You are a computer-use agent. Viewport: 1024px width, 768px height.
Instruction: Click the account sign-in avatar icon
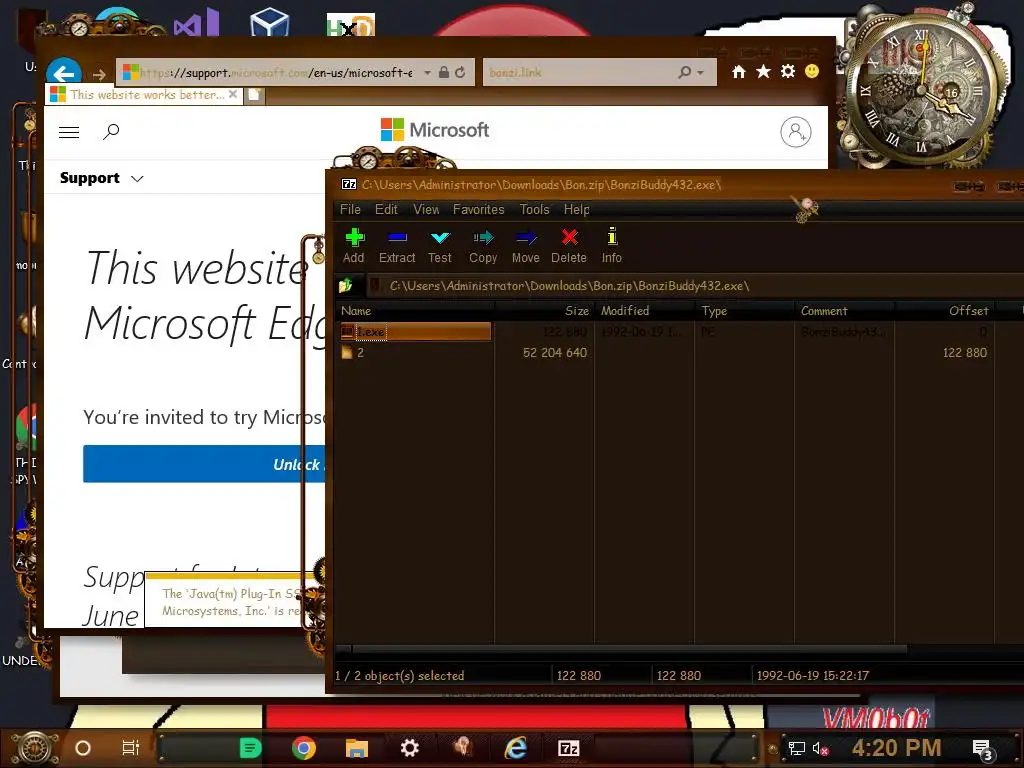point(796,133)
